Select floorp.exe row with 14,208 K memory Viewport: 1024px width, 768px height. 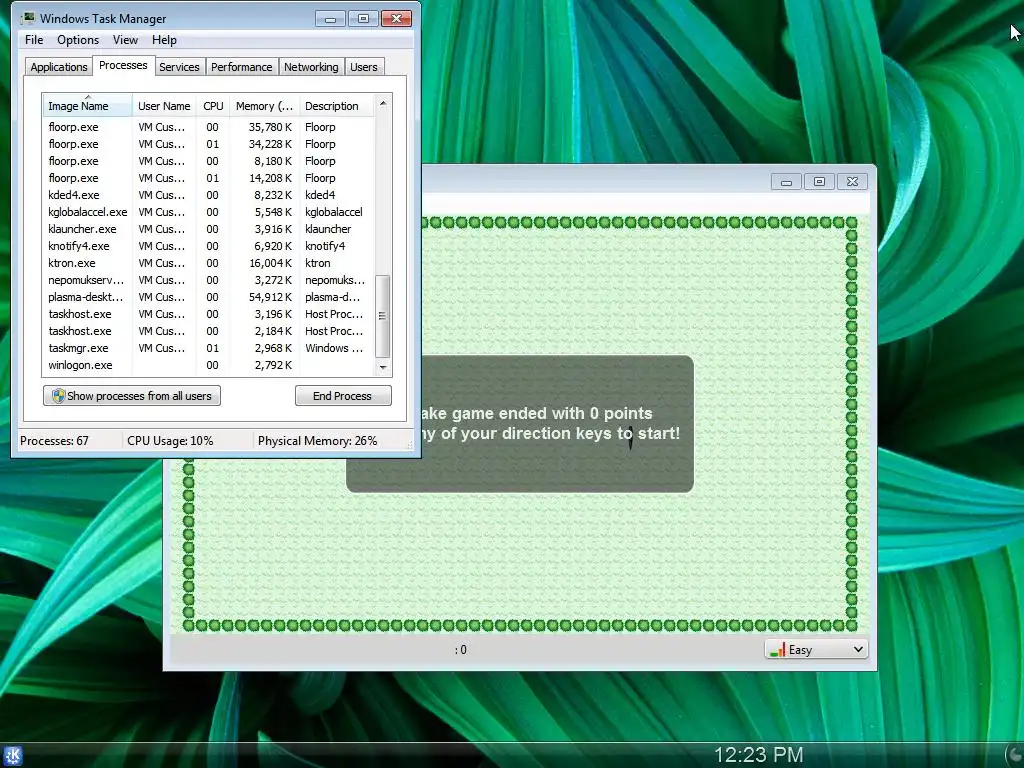click(x=208, y=178)
